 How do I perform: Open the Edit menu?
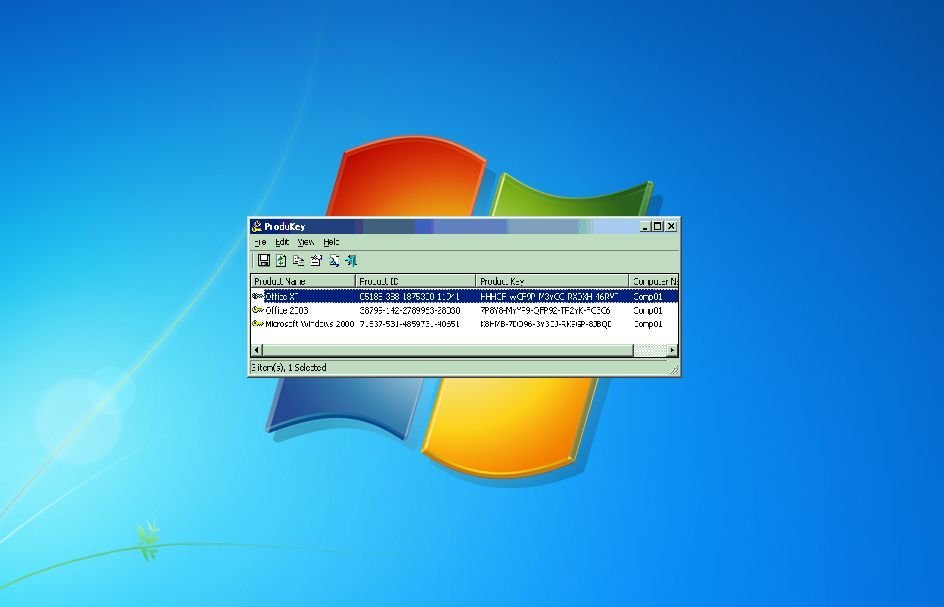282,242
